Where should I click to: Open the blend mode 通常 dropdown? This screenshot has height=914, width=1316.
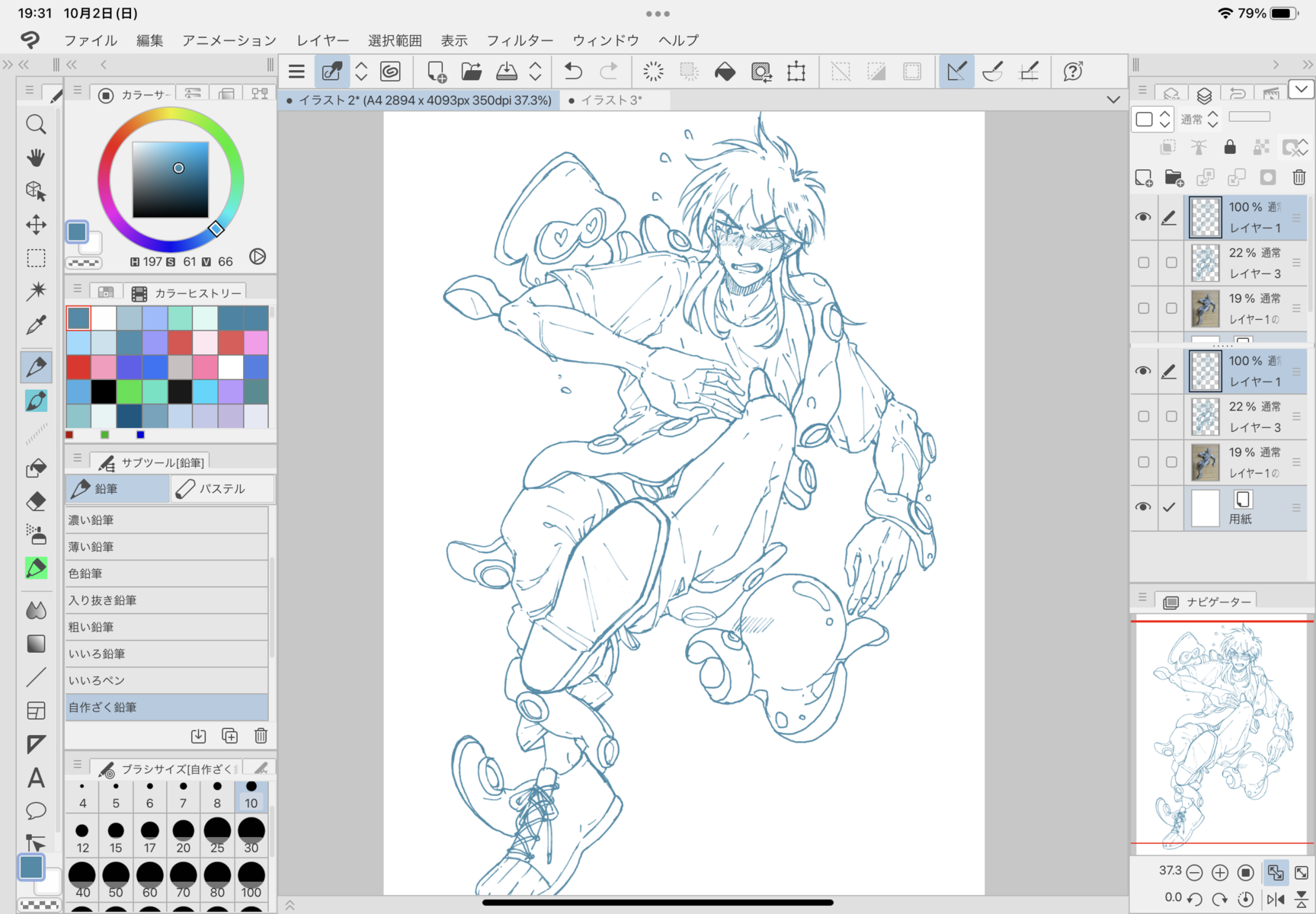(x=1199, y=119)
